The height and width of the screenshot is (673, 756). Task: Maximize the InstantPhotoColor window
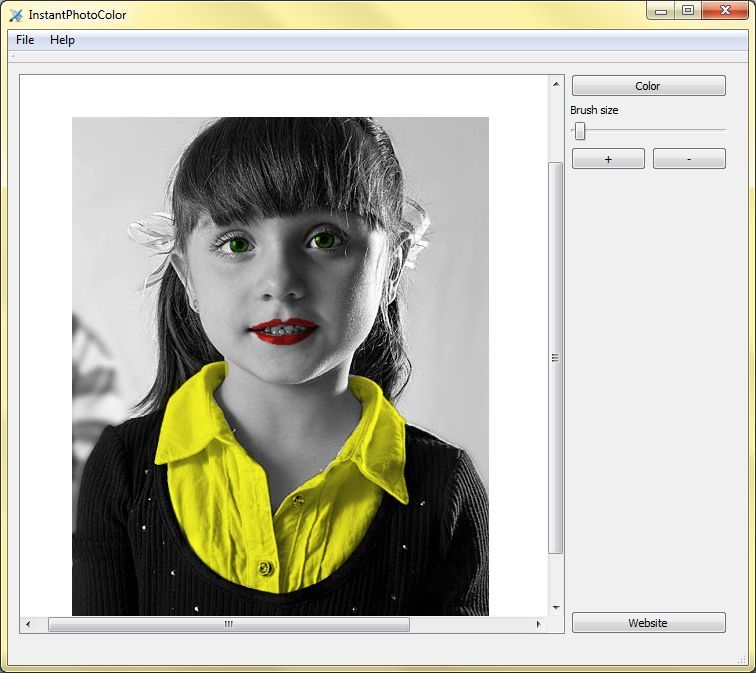(688, 11)
